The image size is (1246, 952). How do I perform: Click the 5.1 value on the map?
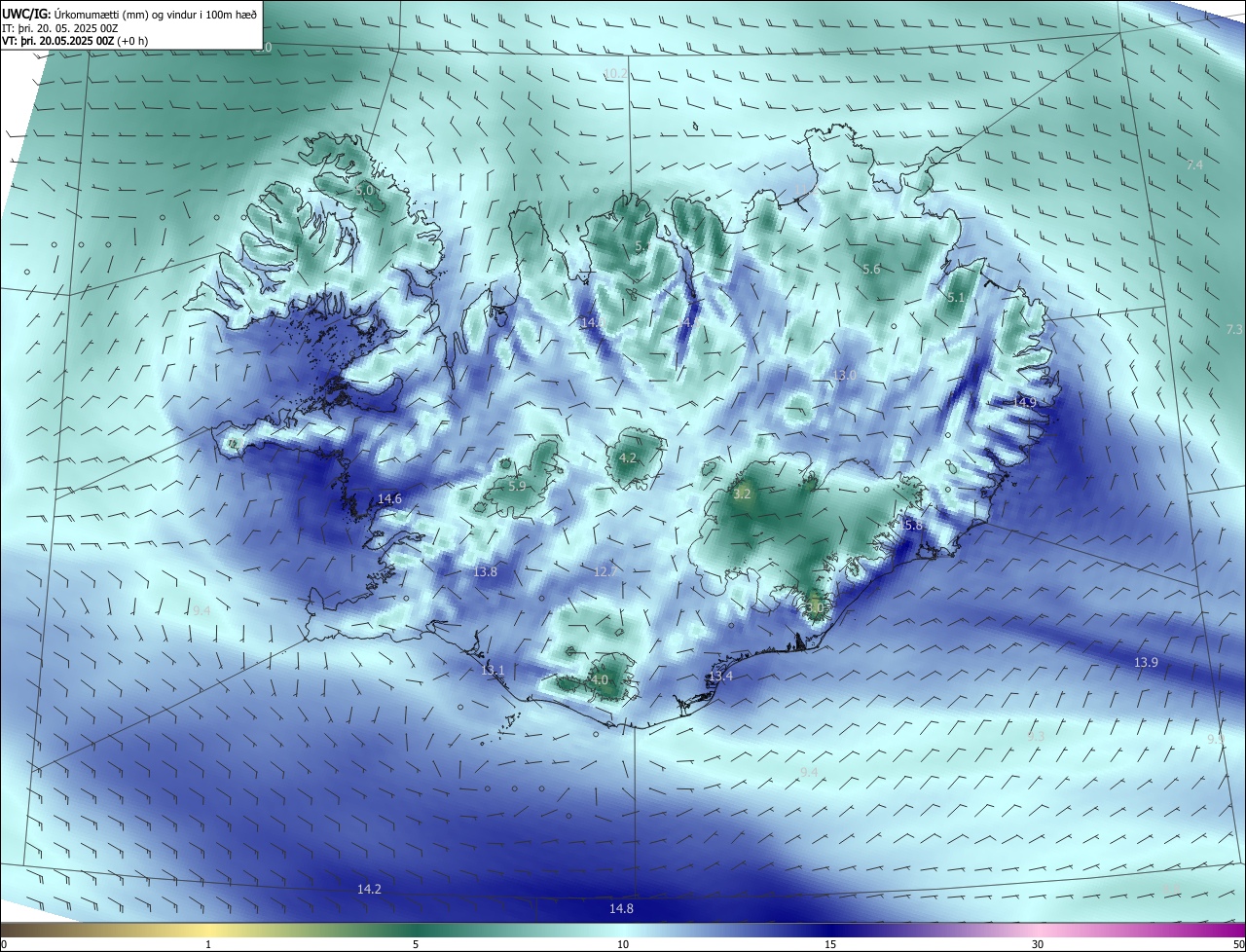(x=956, y=298)
